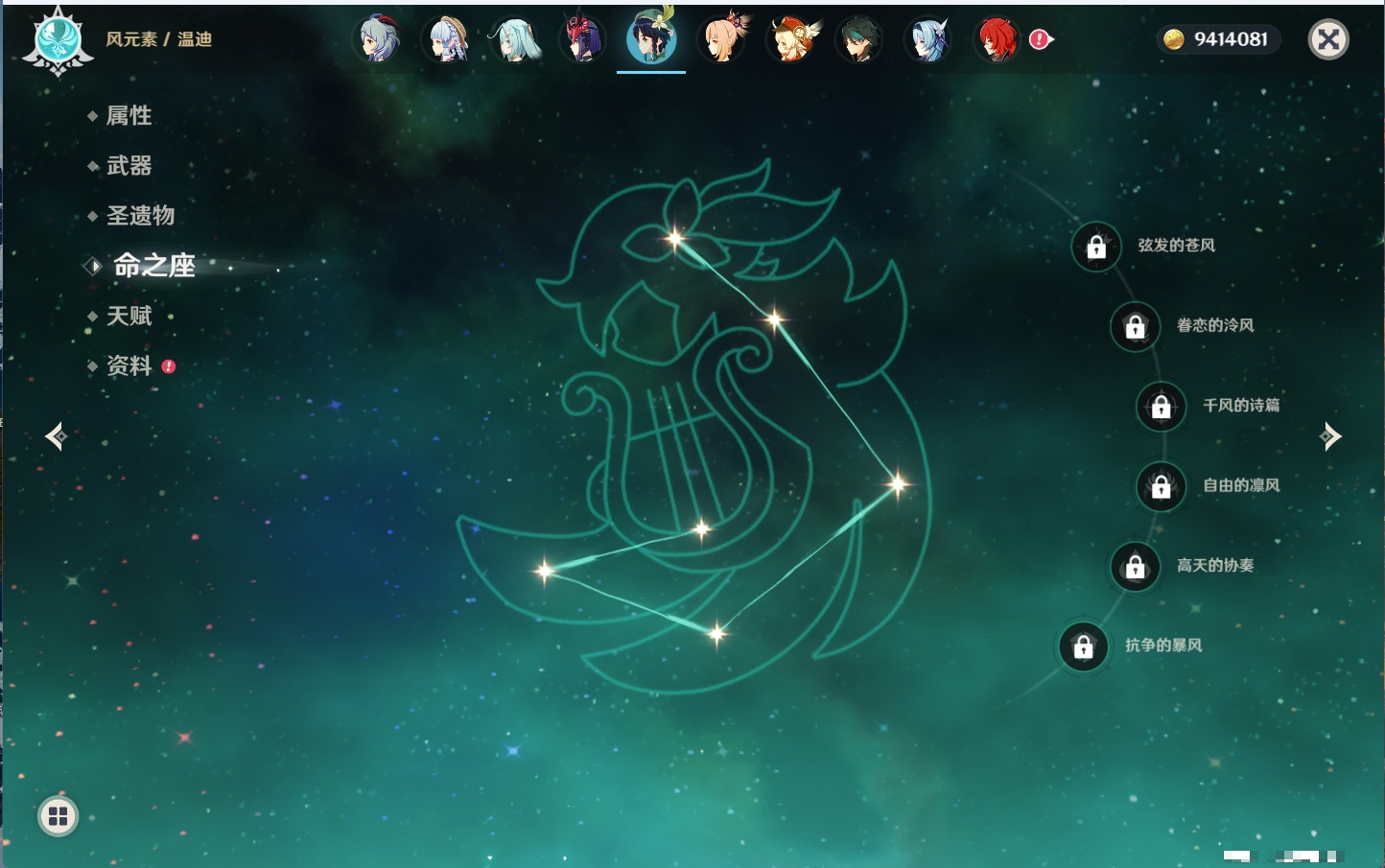Select the locked 千风的诗篇 constellation
1385x868 pixels.
pos(1161,407)
